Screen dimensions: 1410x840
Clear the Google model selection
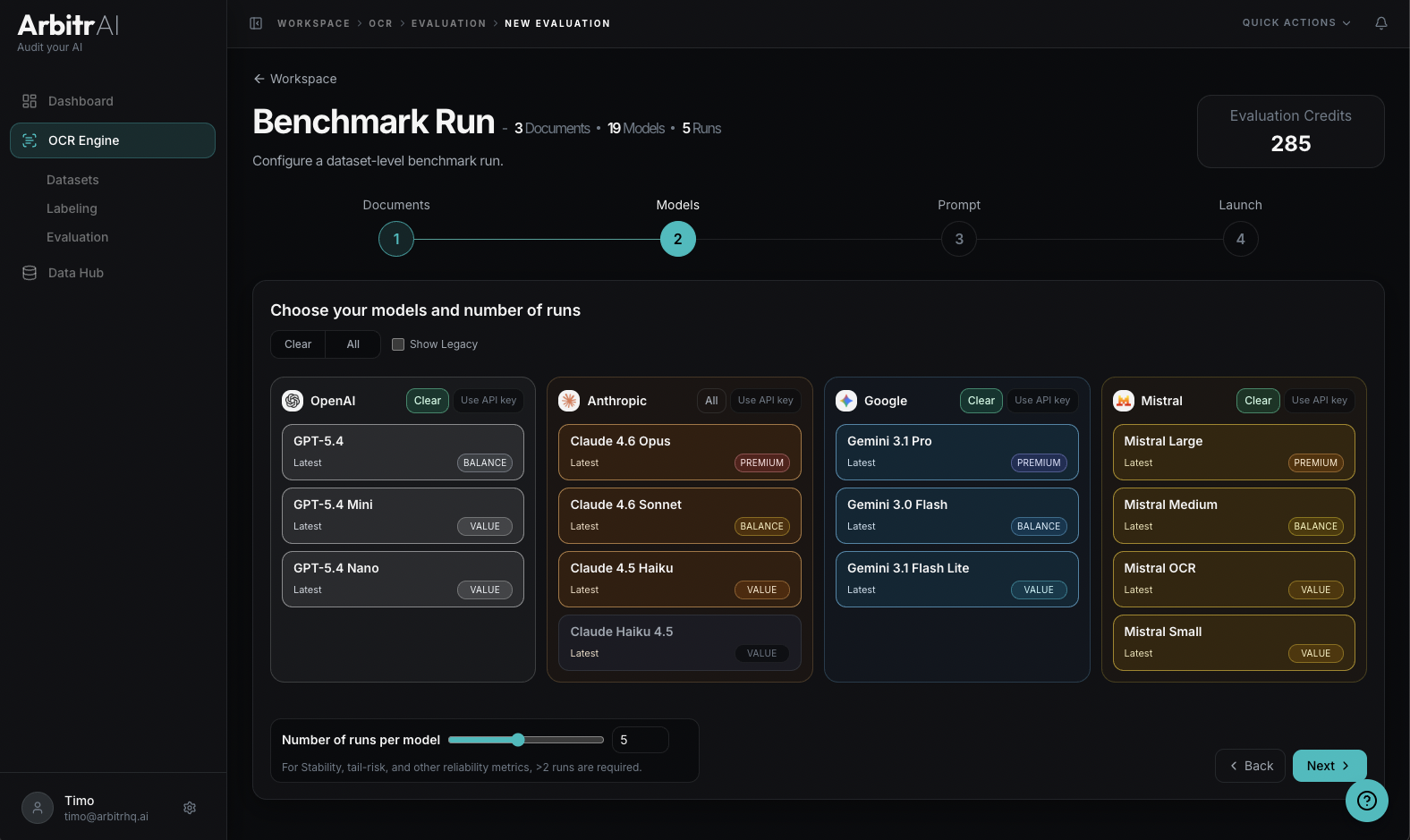point(981,401)
